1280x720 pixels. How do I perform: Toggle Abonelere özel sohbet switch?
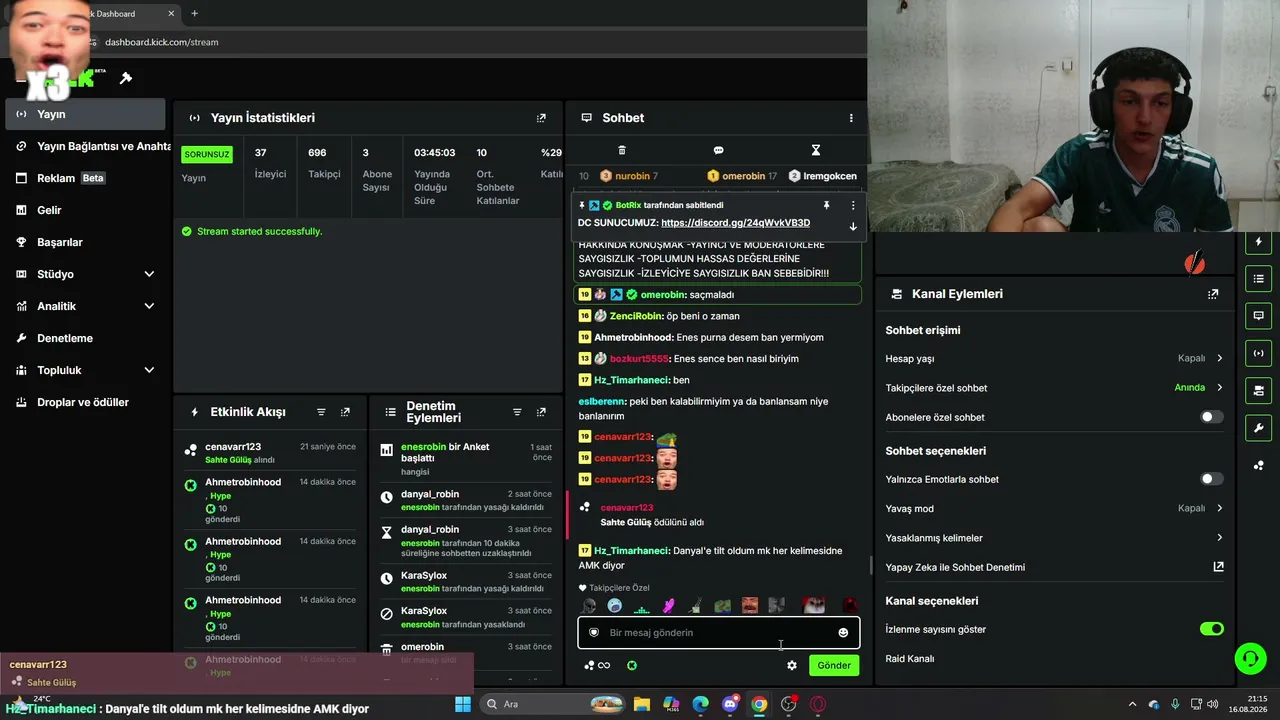coord(1211,417)
